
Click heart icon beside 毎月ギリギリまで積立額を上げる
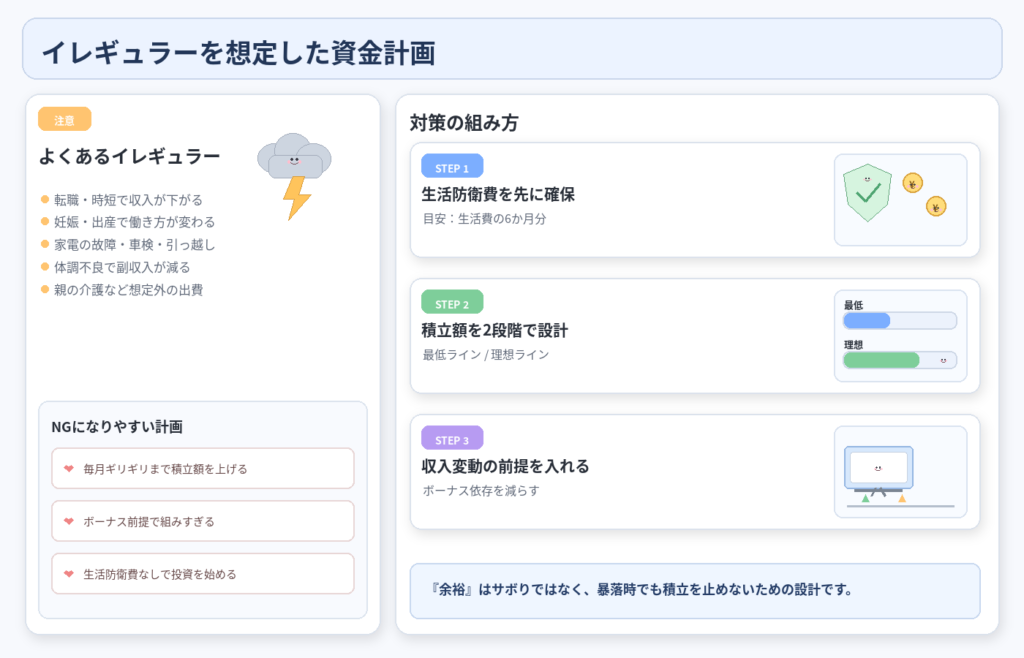[69, 468]
